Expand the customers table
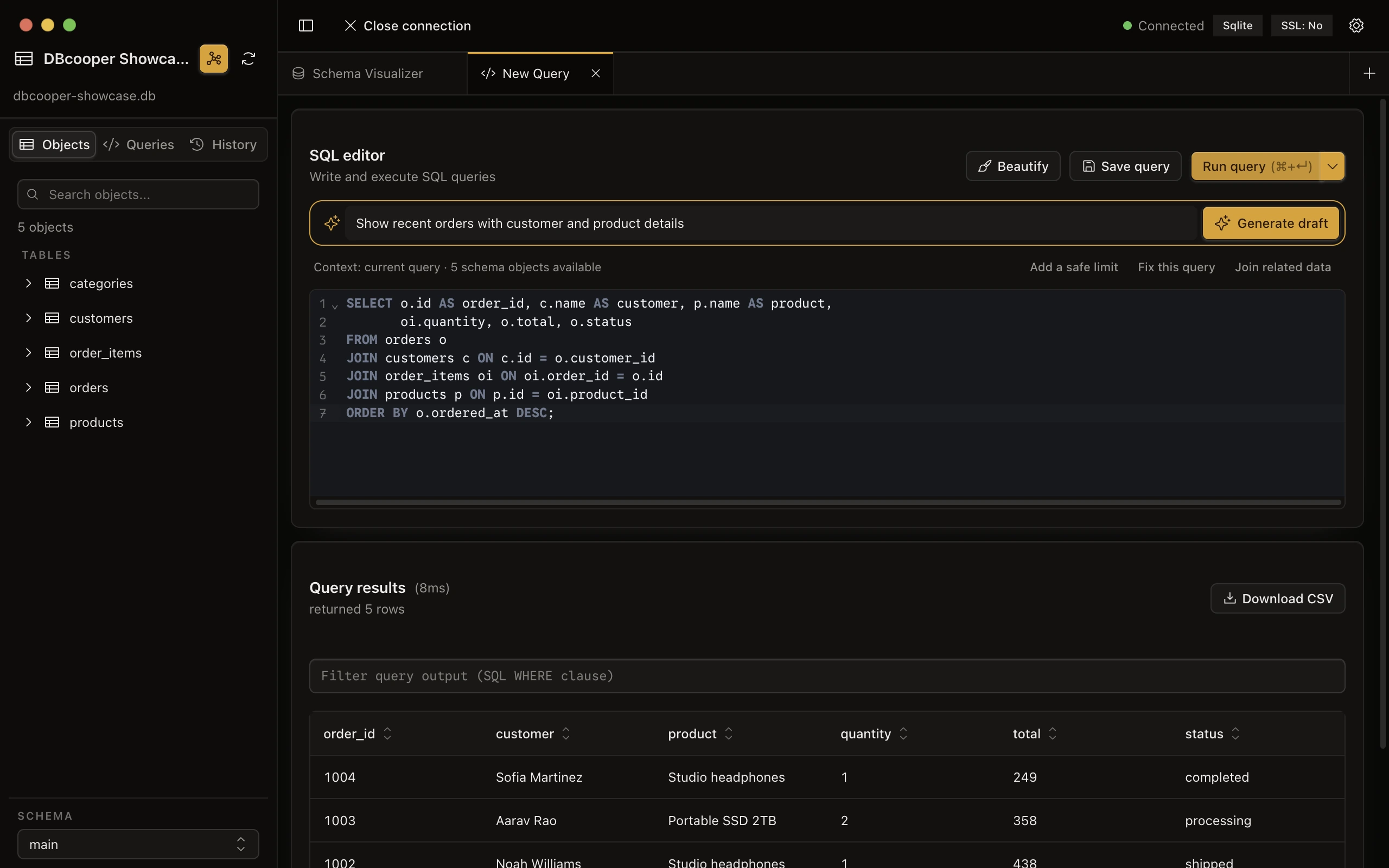This screenshot has width=1389, height=868. [28, 318]
